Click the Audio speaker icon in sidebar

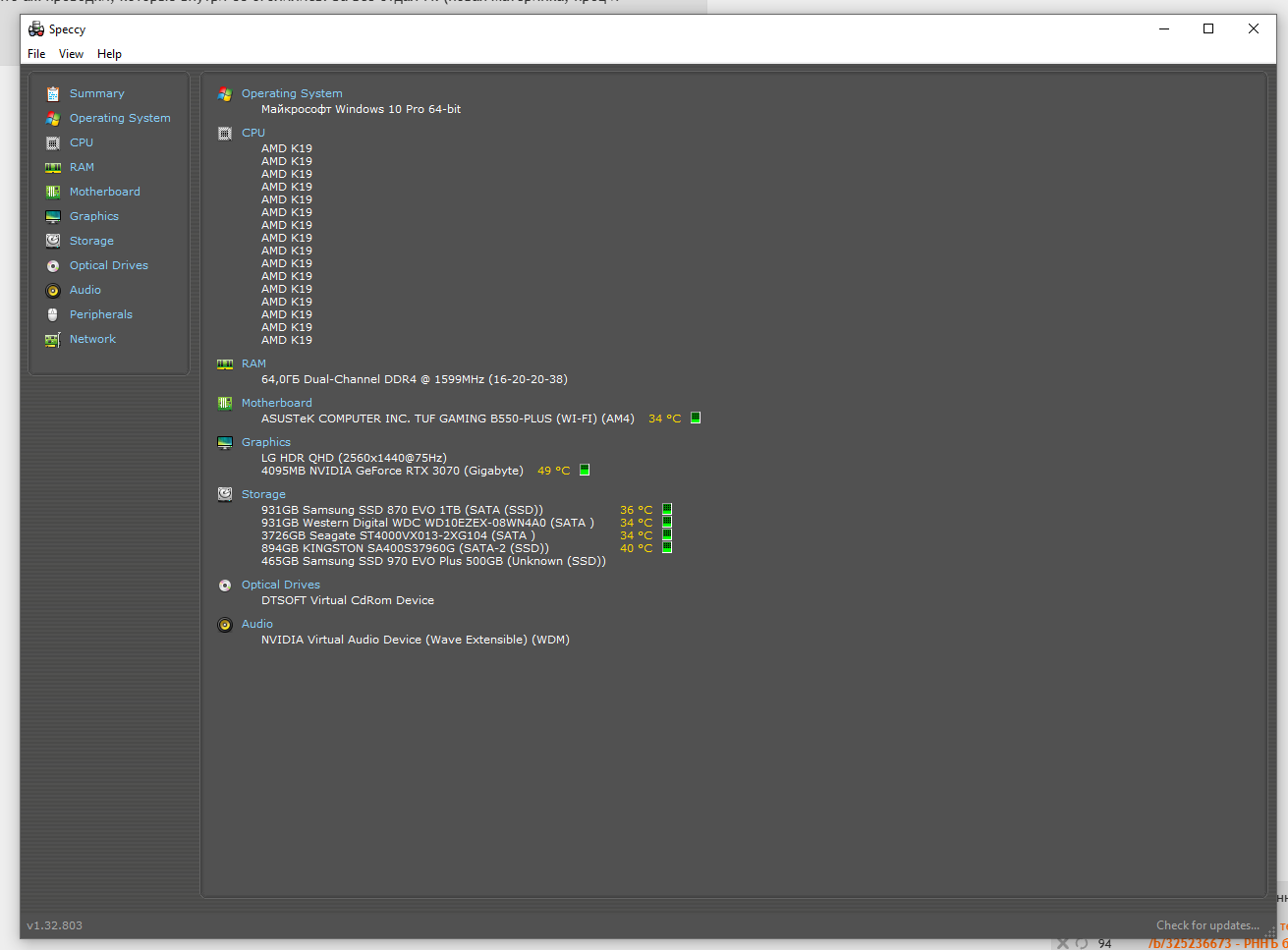[x=53, y=291]
